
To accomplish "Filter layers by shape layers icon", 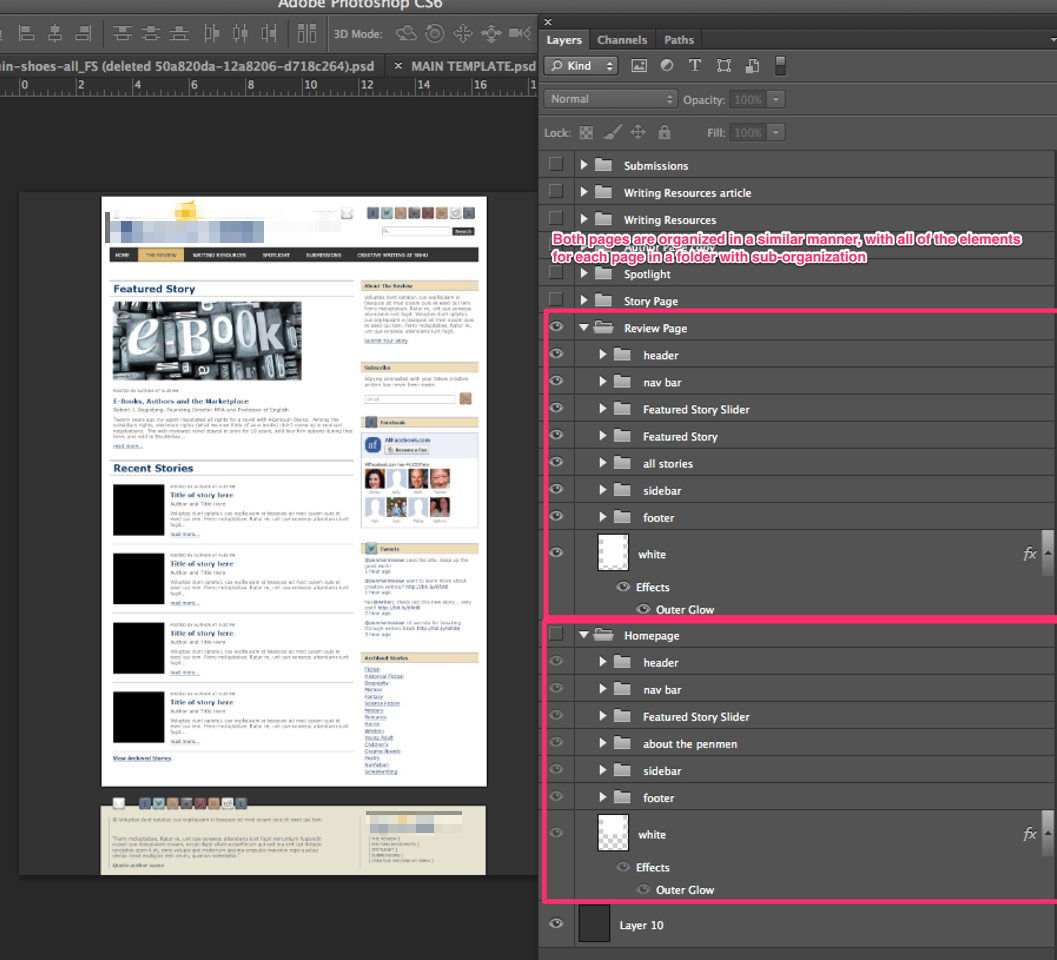I will (724, 65).
